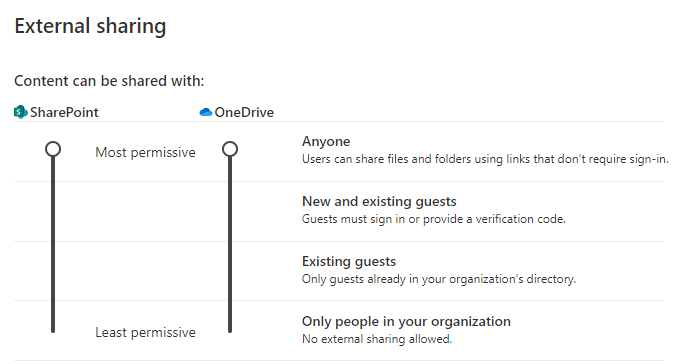Select the Anyone sharing option label
678x364 pixels.
tap(326, 141)
